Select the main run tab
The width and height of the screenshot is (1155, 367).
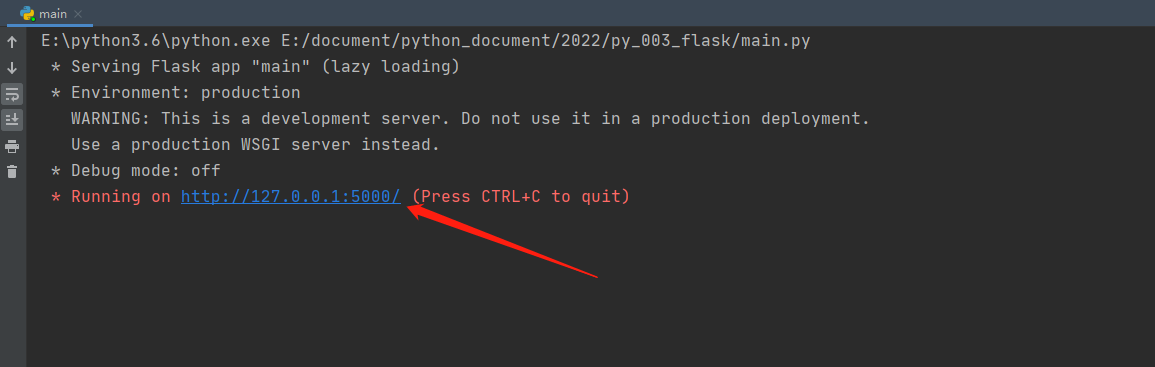coord(45,13)
